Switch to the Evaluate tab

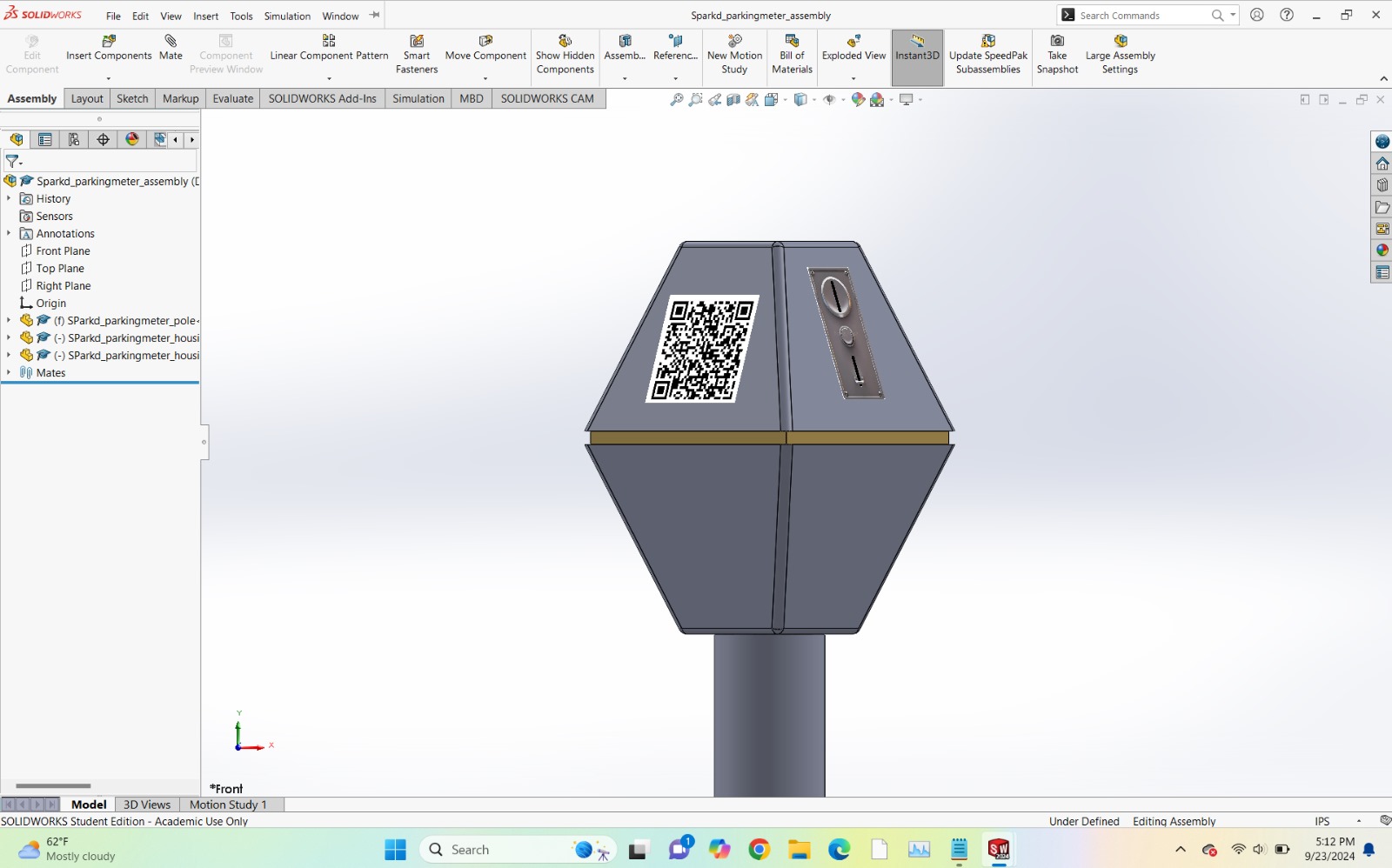click(x=233, y=98)
